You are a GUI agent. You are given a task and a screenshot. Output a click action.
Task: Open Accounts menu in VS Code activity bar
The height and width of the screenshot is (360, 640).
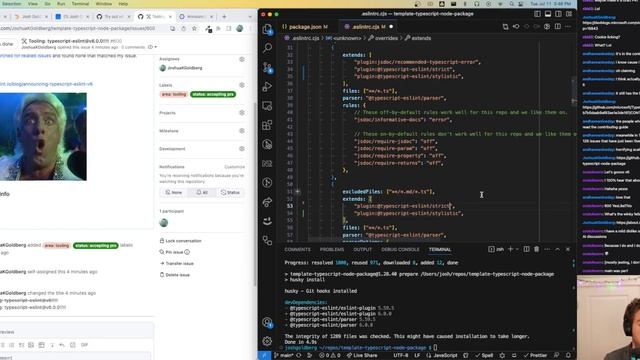[x=267, y=322]
